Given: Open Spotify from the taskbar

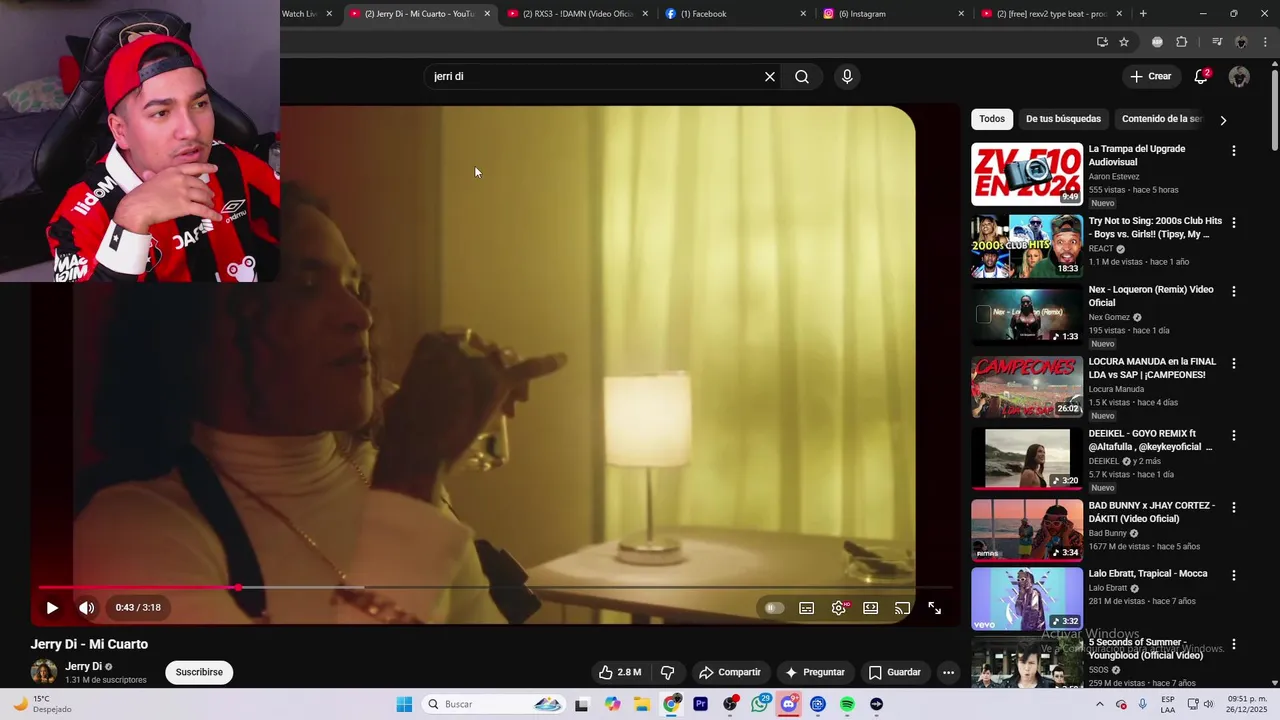Looking at the screenshot, I should tap(847, 704).
